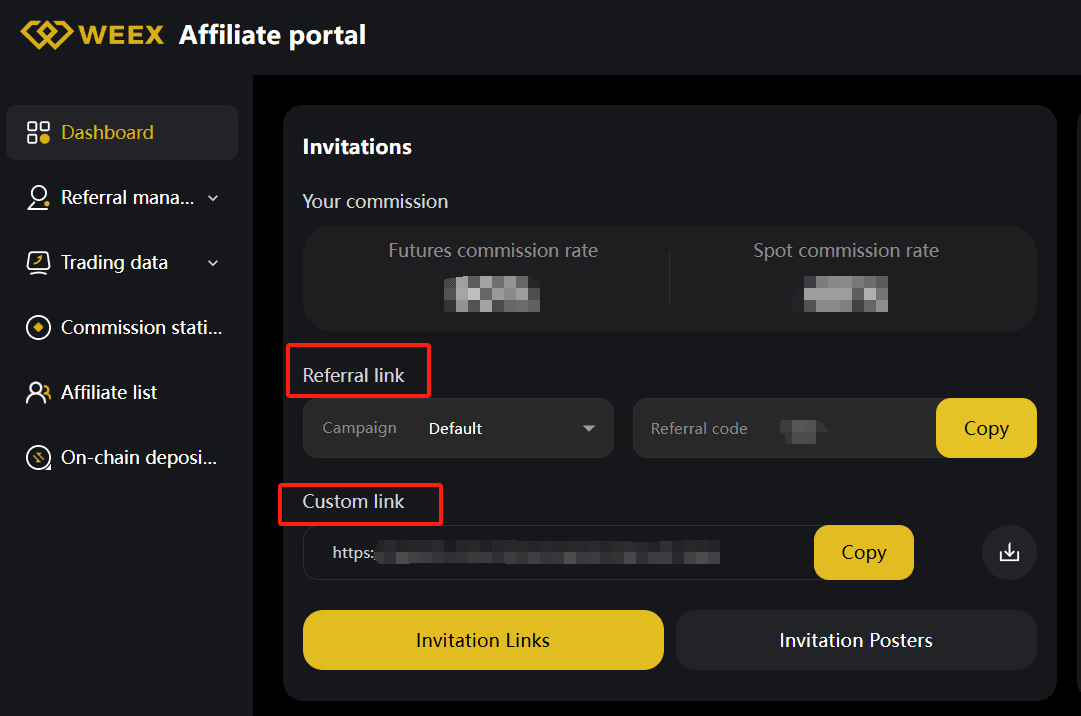Click the Commission statistics diamond icon

pos(38,327)
